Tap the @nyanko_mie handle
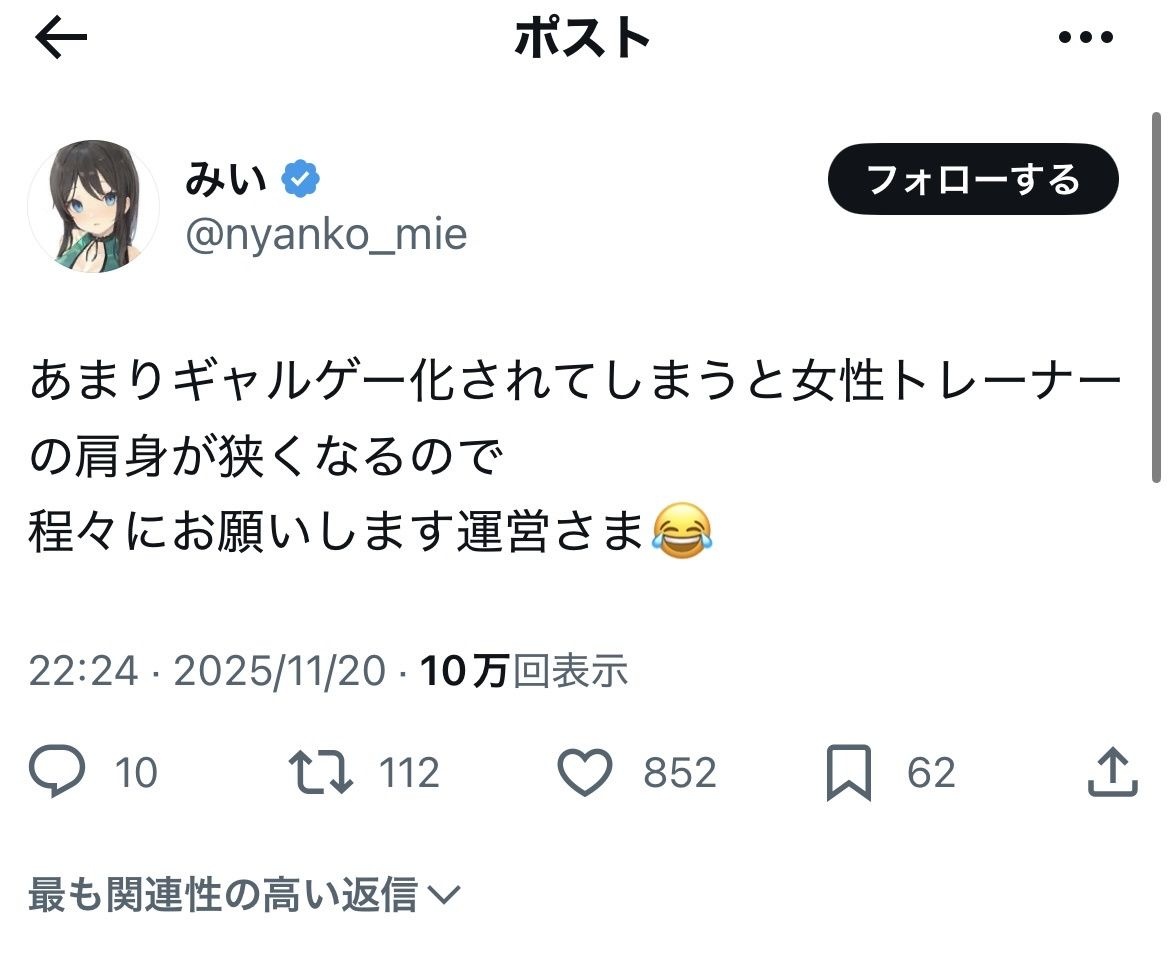 point(326,235)
